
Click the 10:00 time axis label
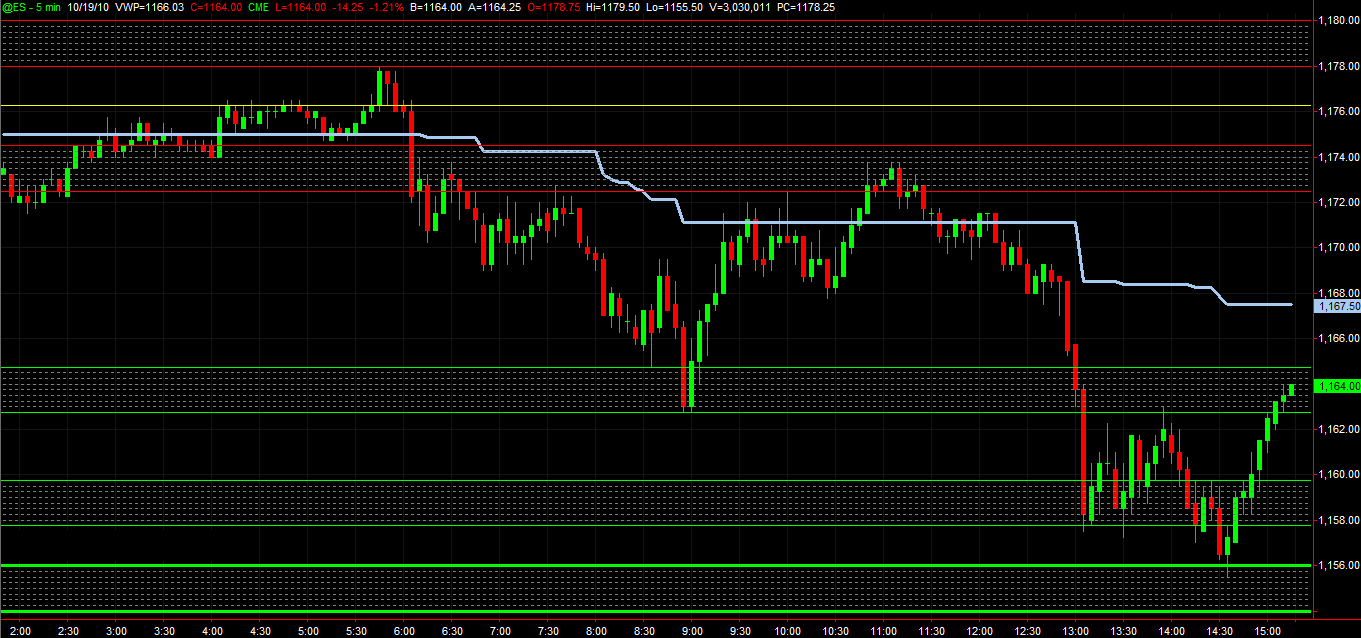(788, 631)
